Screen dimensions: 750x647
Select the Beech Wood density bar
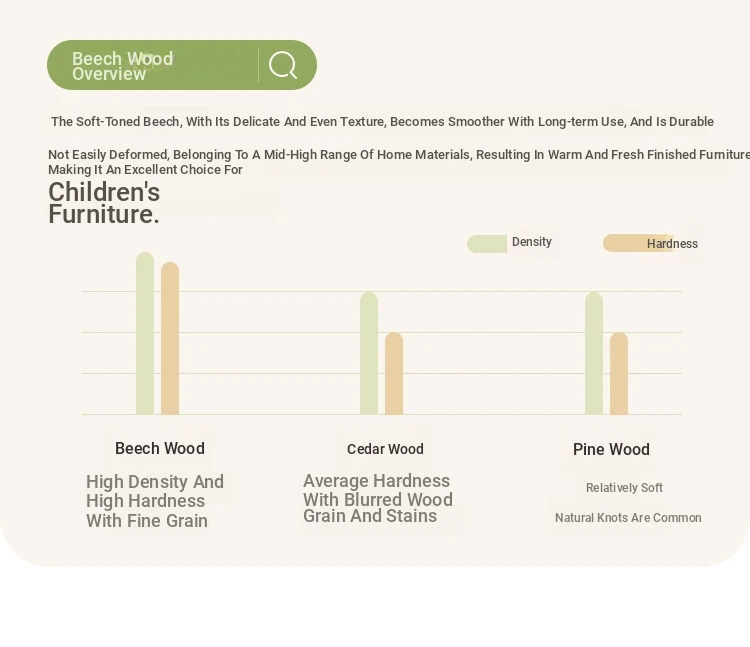[x=145, y=333]
